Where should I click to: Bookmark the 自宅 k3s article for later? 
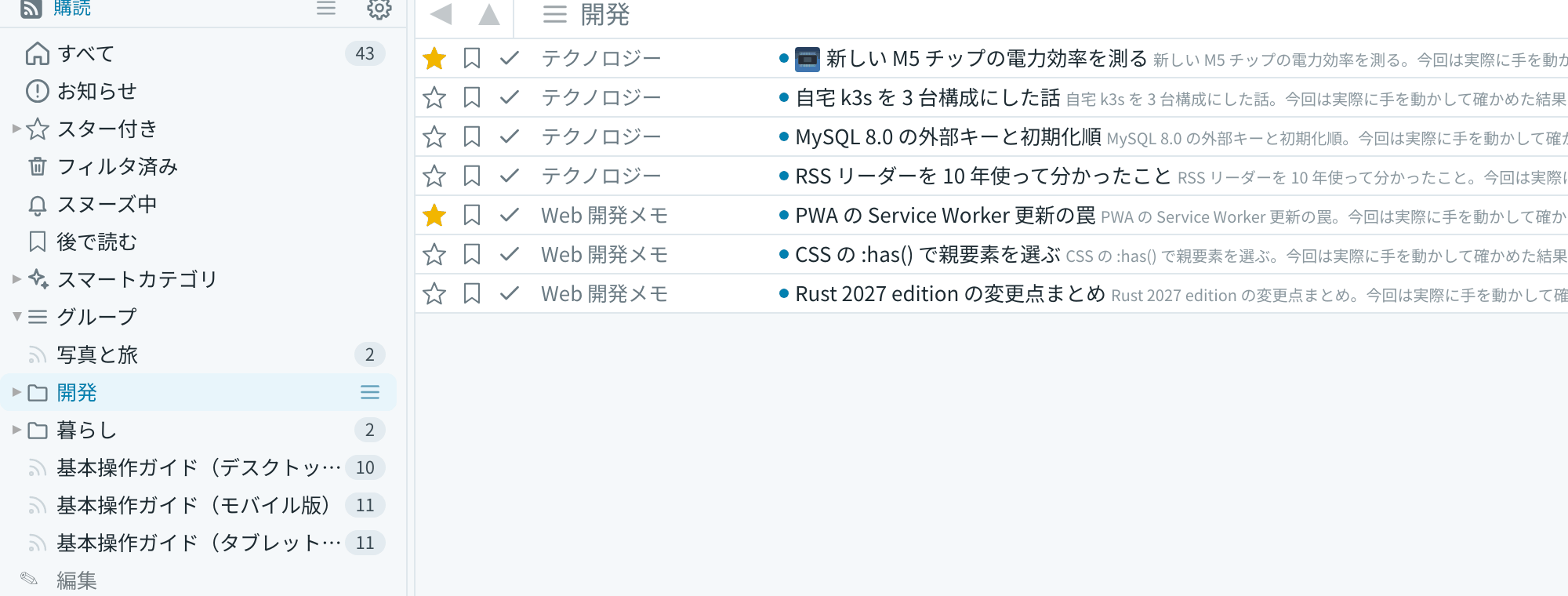pyautogui.click(x=472, y=97)
